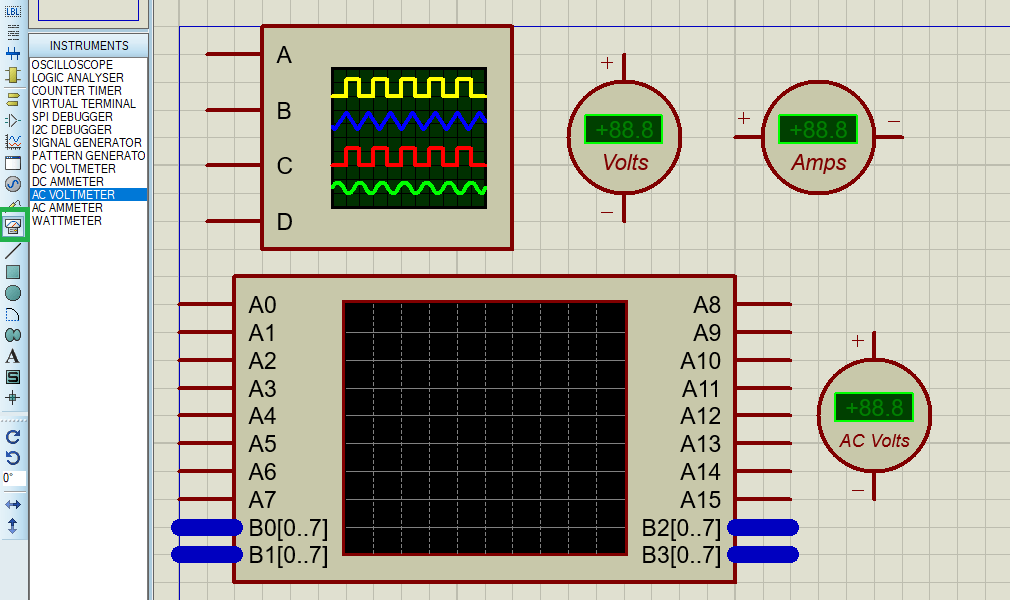Select DC VOLTMETER in the list
The image size is (1010, 600).
[89, 169]
